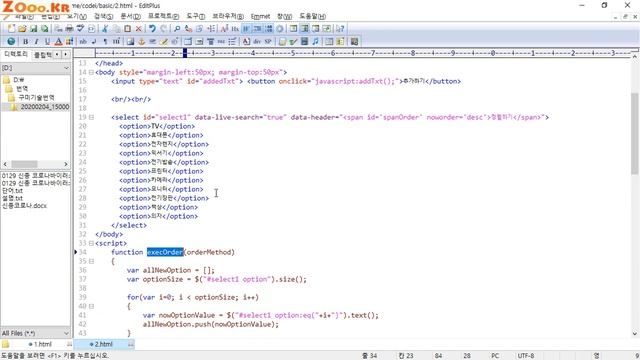The image size is (640, 360).
Task: Click the Cut scissors icon
Action: [x=105, y=29]
